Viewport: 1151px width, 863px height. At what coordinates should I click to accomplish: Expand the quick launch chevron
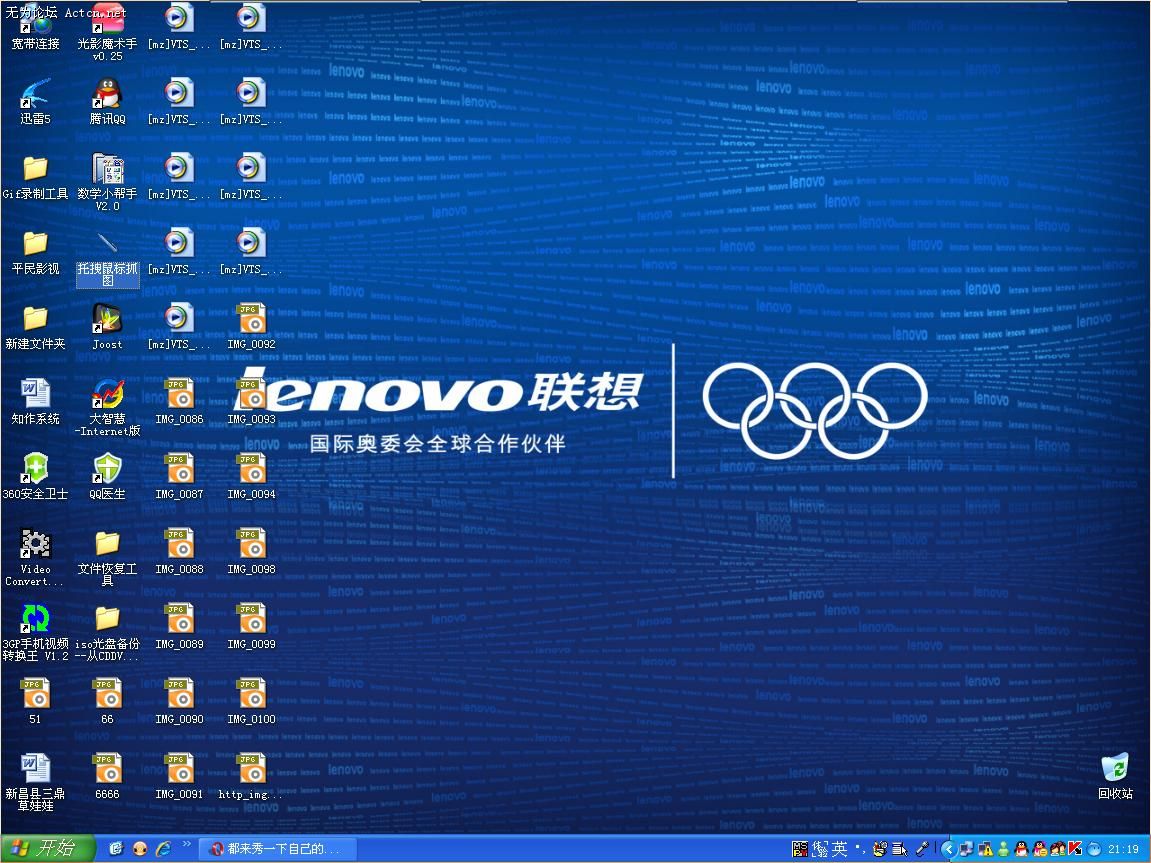point(186,845)
